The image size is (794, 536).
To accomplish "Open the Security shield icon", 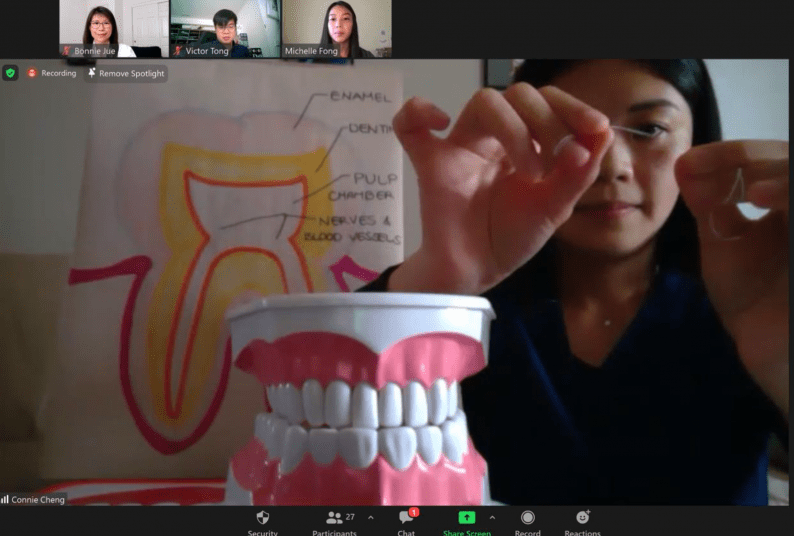I will click(263, 518).
